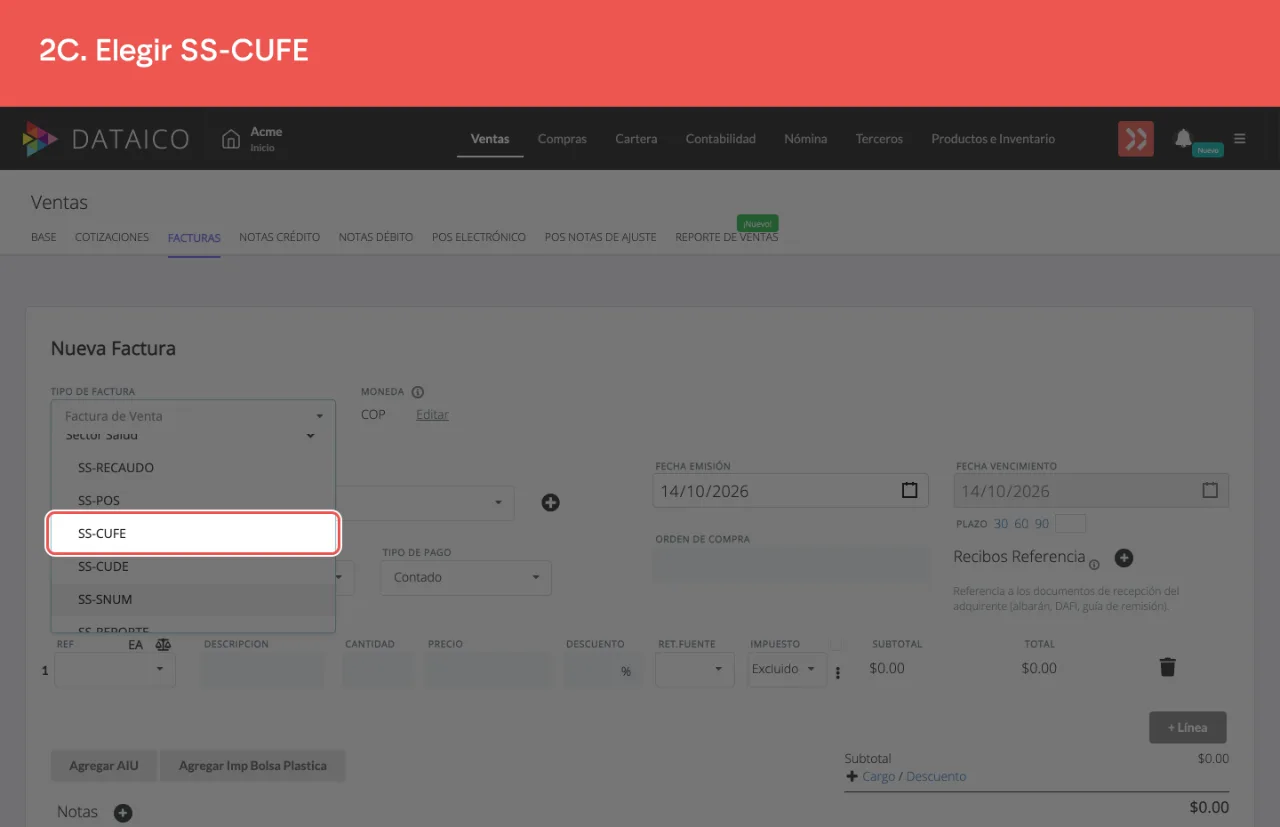
Task: Choose SS-CUFE from the list
Action: (193, 533)
